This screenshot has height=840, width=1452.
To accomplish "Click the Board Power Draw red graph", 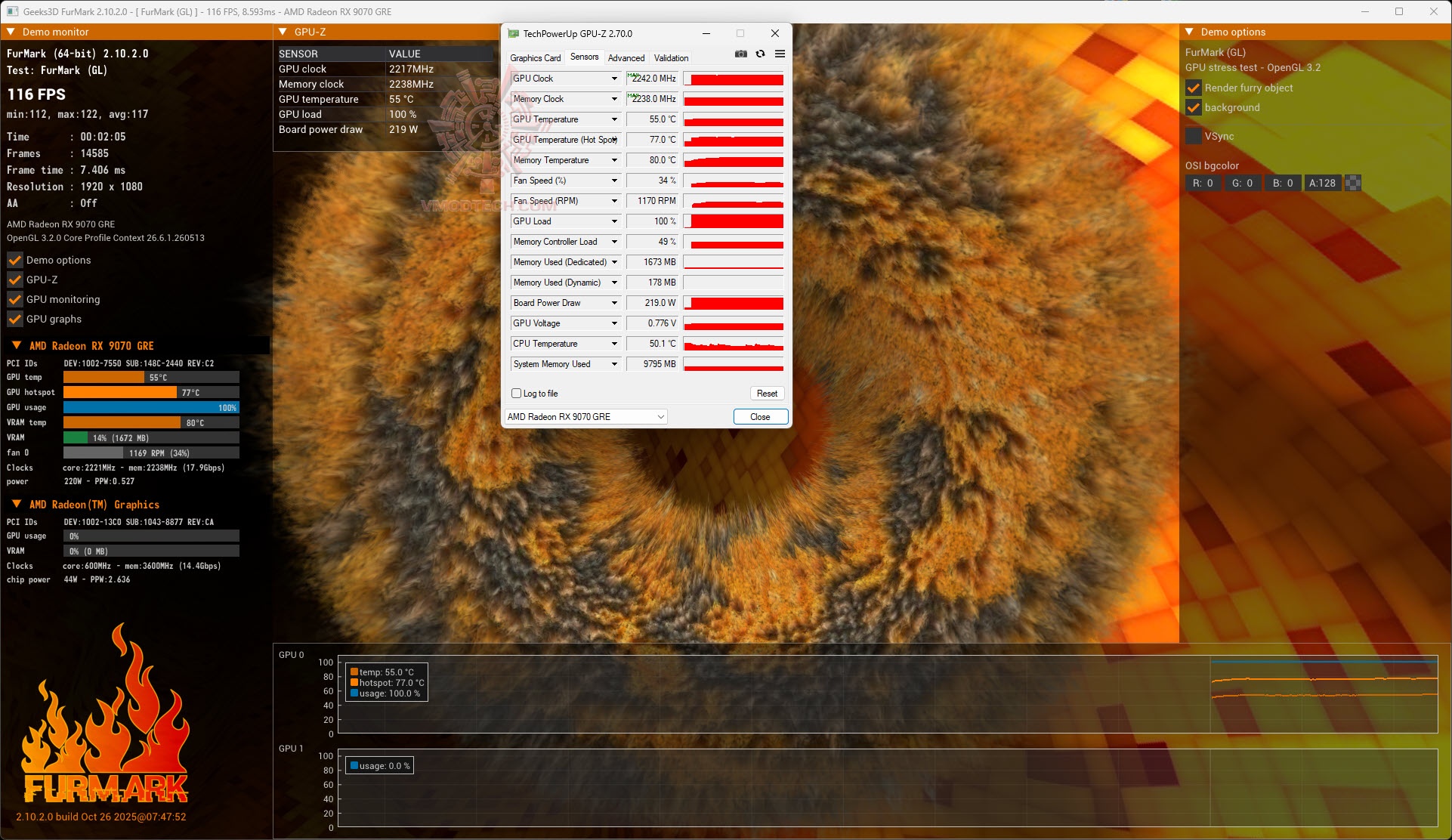I will pos(734,303).
